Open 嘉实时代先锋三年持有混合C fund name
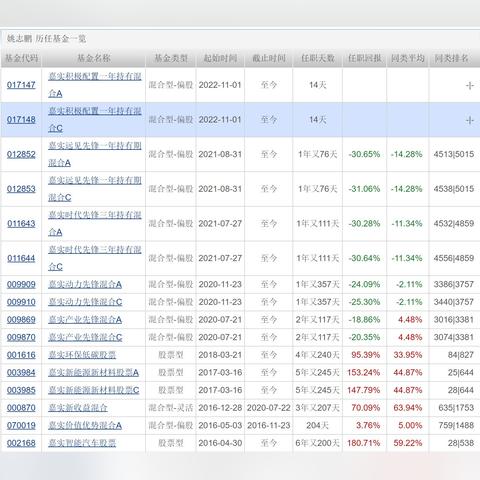Screen dimensions: 480x480 coord(95,258)
